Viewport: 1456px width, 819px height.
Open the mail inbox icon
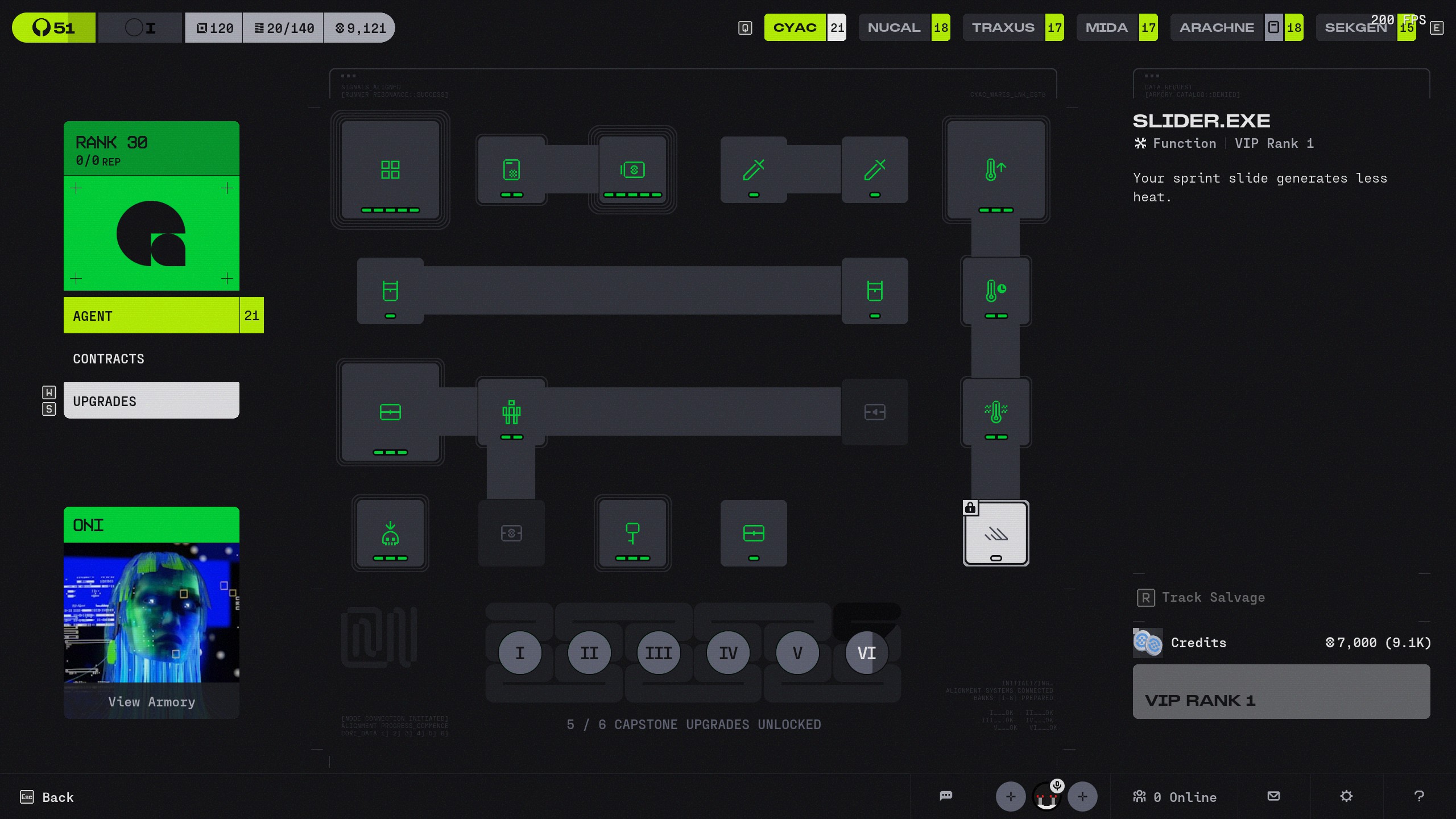[1274, 796]
